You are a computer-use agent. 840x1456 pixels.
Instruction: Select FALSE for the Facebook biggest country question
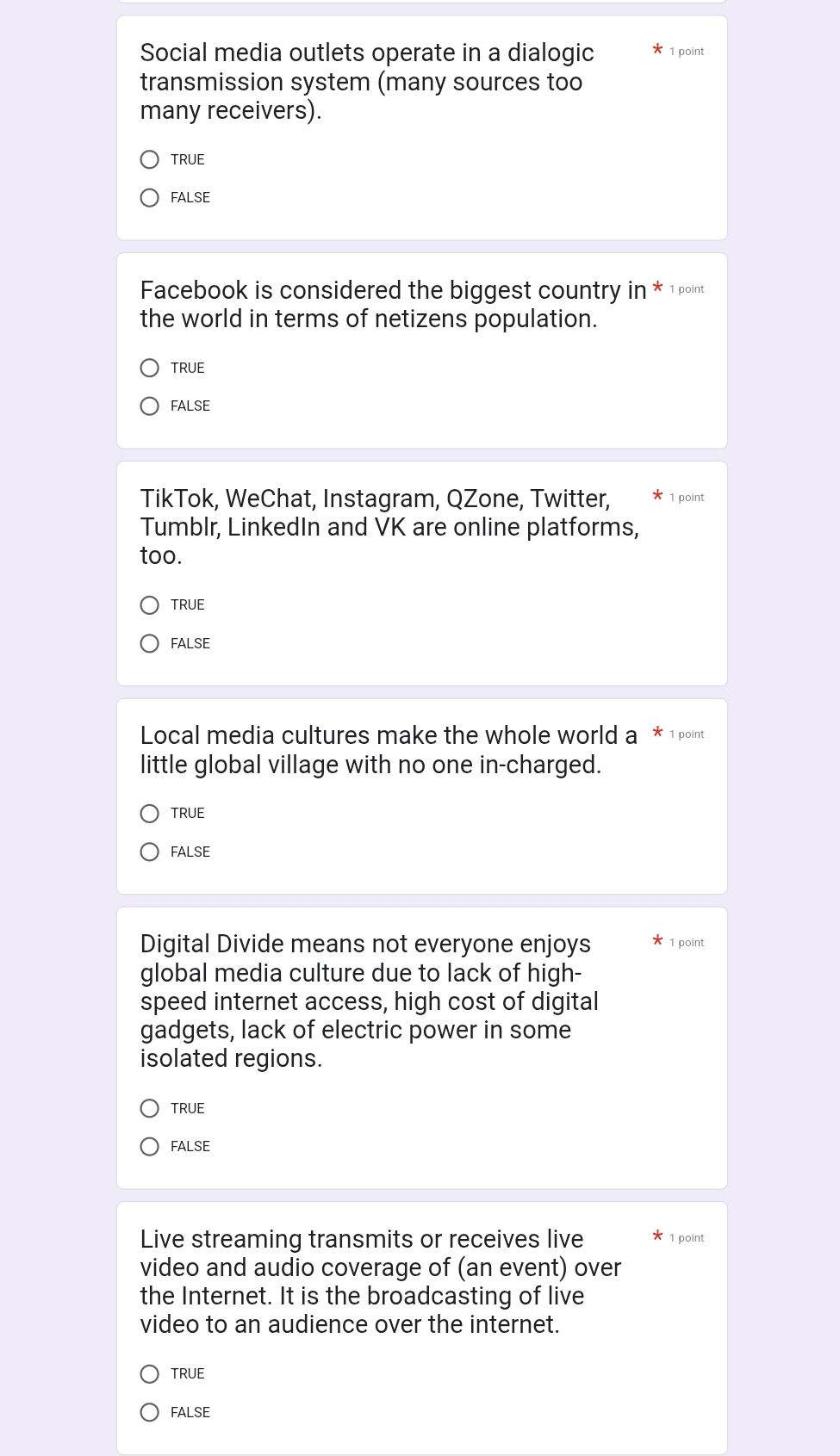coord(149,406)
